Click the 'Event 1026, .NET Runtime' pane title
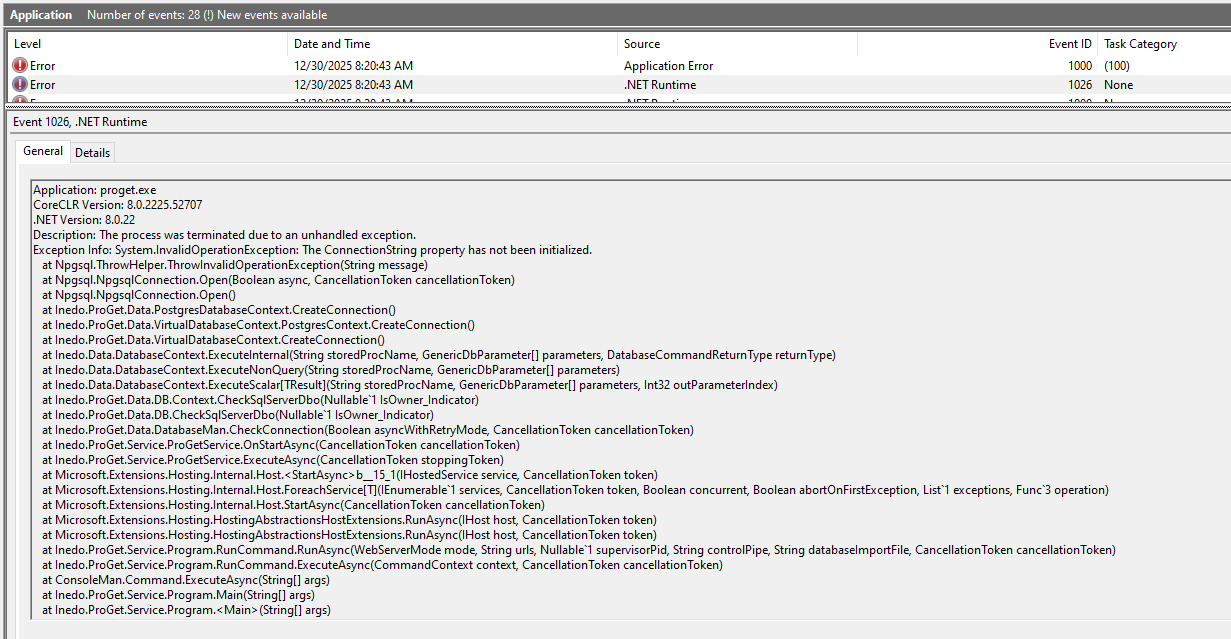1231x639 pixels. 80,122
